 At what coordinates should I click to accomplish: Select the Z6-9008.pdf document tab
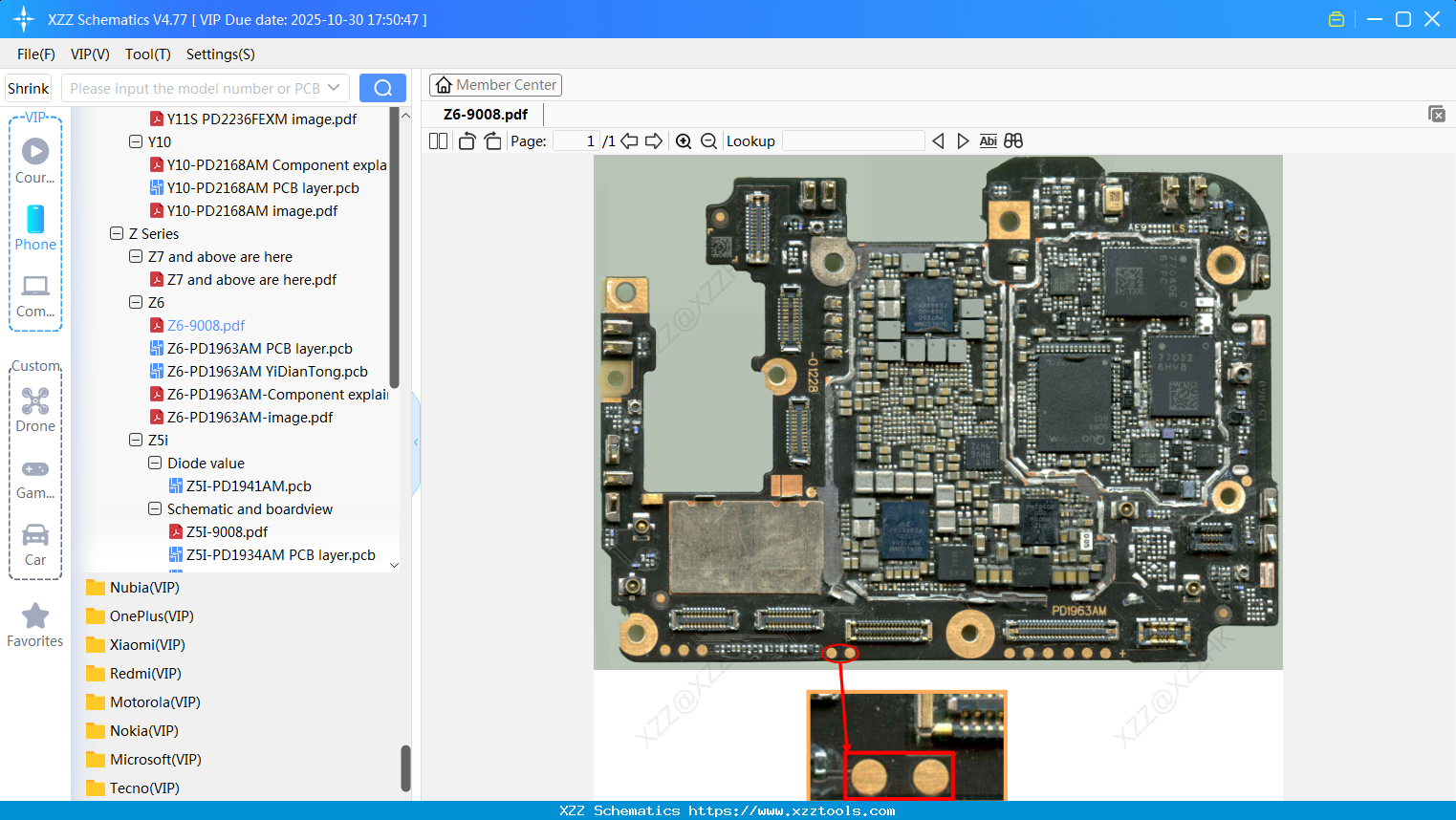(x=486, y=115)
